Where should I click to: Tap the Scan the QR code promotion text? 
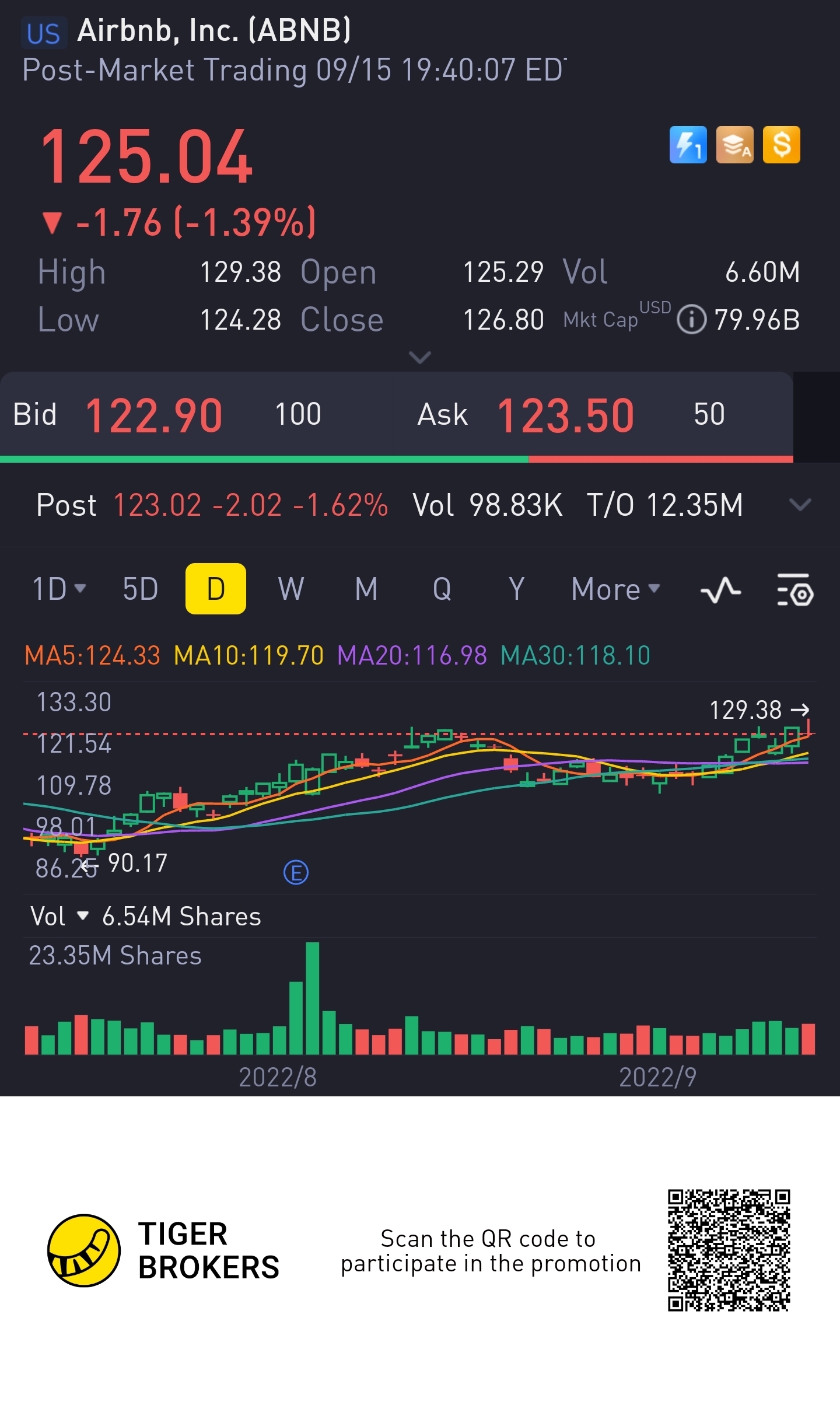pyautogui.click(x=491, y=1251)
